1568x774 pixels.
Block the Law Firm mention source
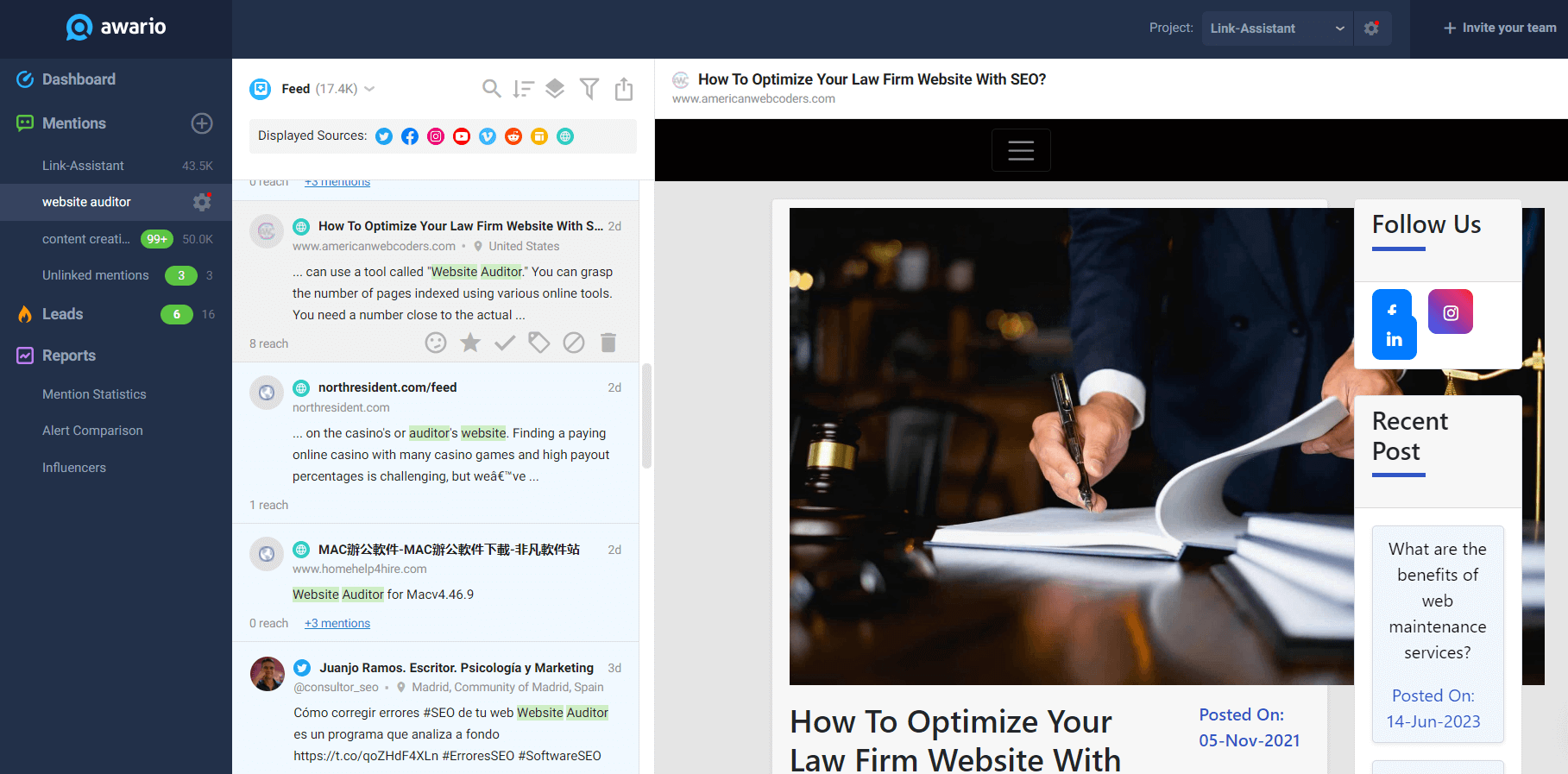pos(574,343)
